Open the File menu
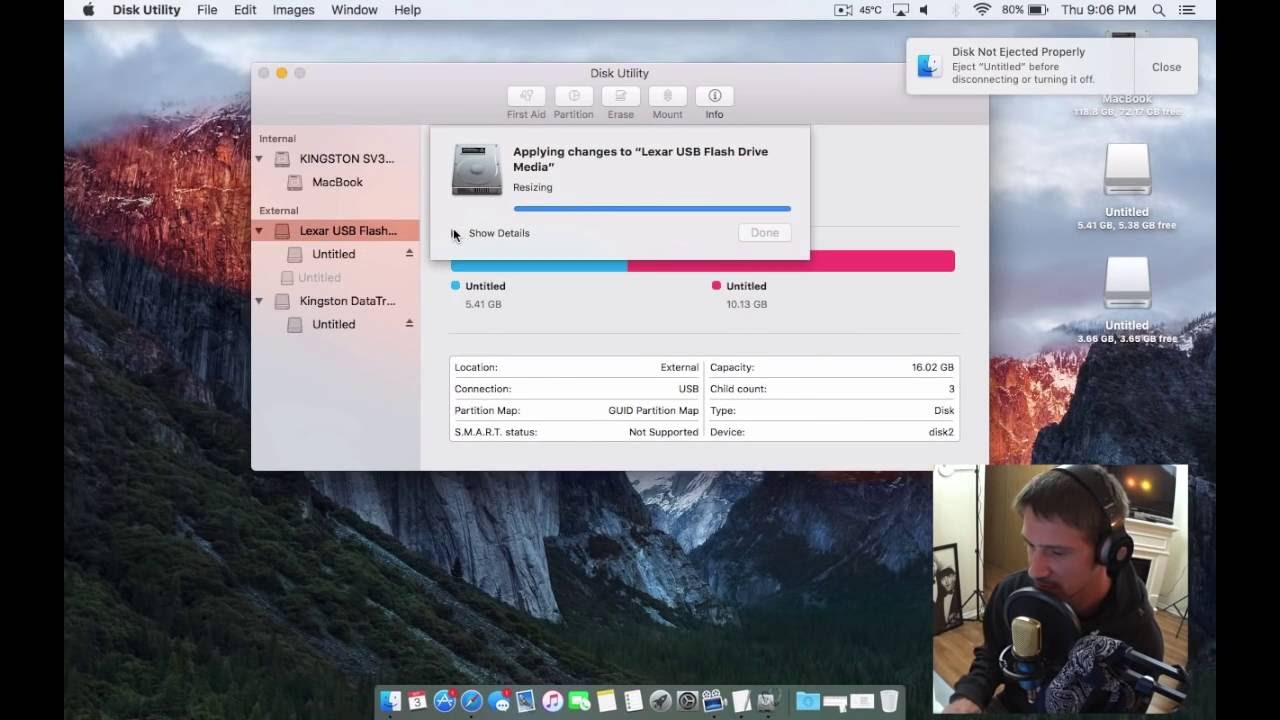Image resolution: width=1280 pixels, height=720 pixels. click(207, 10)
